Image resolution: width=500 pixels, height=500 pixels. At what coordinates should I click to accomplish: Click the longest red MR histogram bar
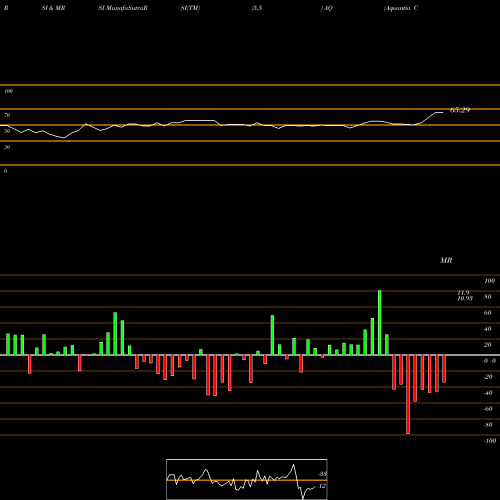pos(408,394)
